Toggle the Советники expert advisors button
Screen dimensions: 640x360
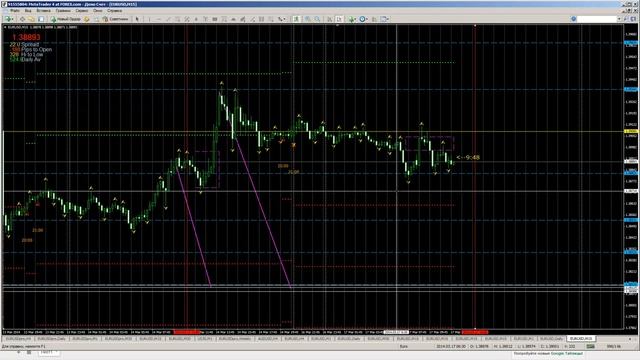(116, 19)
